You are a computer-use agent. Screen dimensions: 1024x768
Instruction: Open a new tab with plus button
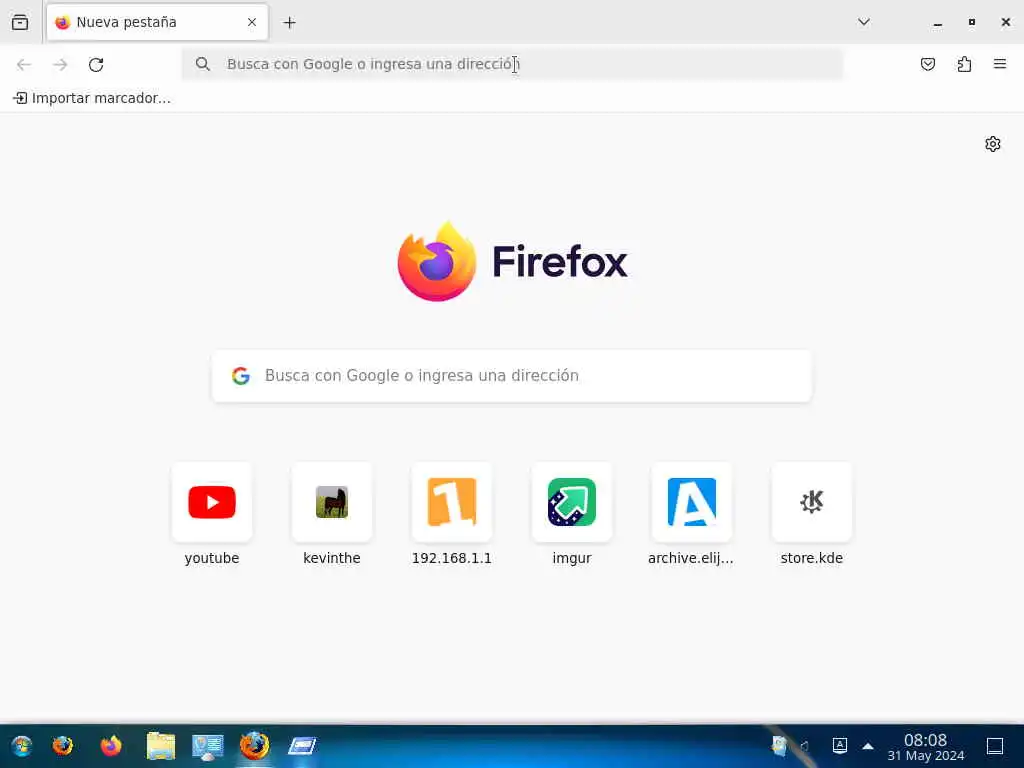point(289,23)
